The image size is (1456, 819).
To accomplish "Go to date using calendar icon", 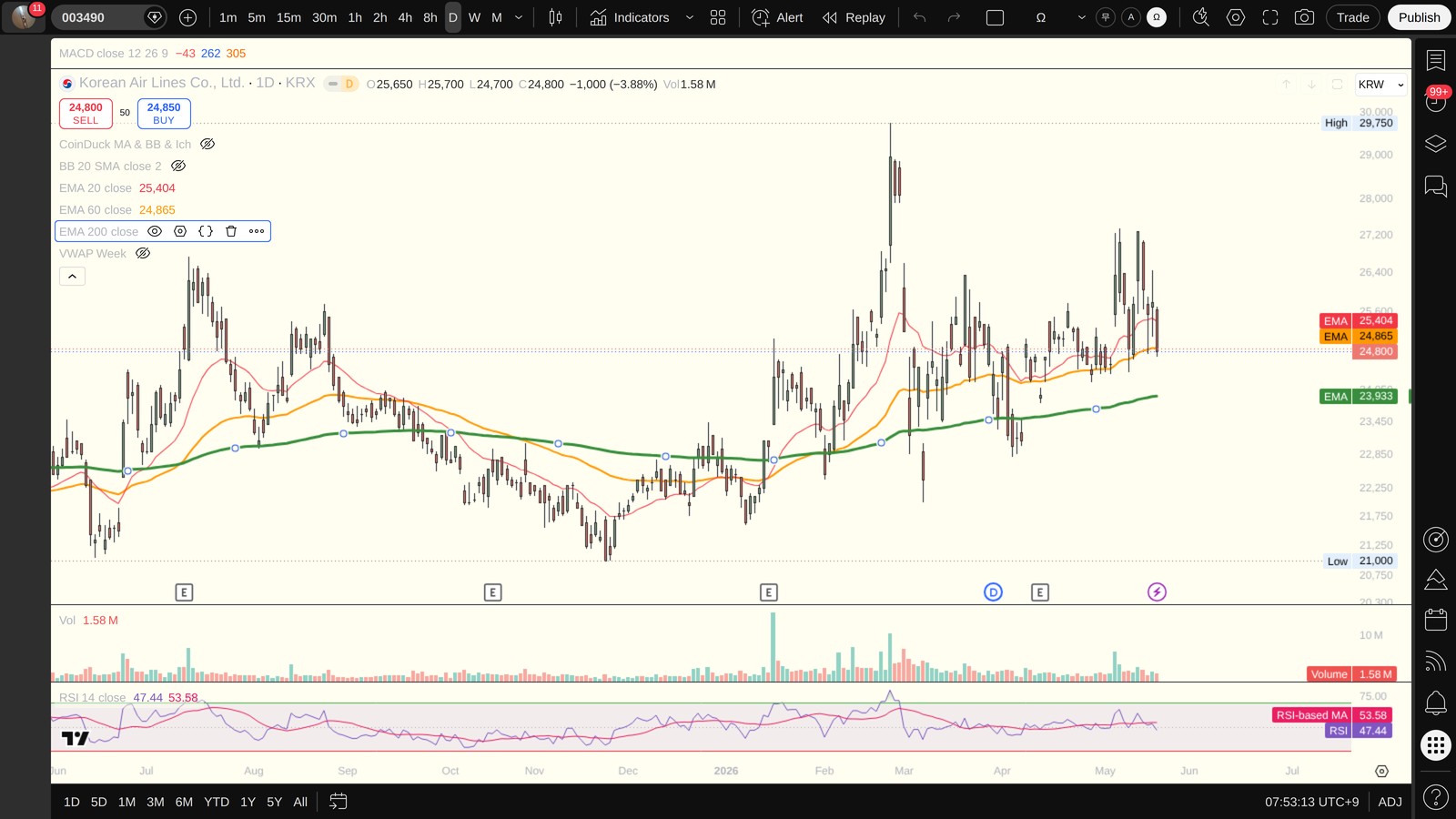I will tap(338, 802).
